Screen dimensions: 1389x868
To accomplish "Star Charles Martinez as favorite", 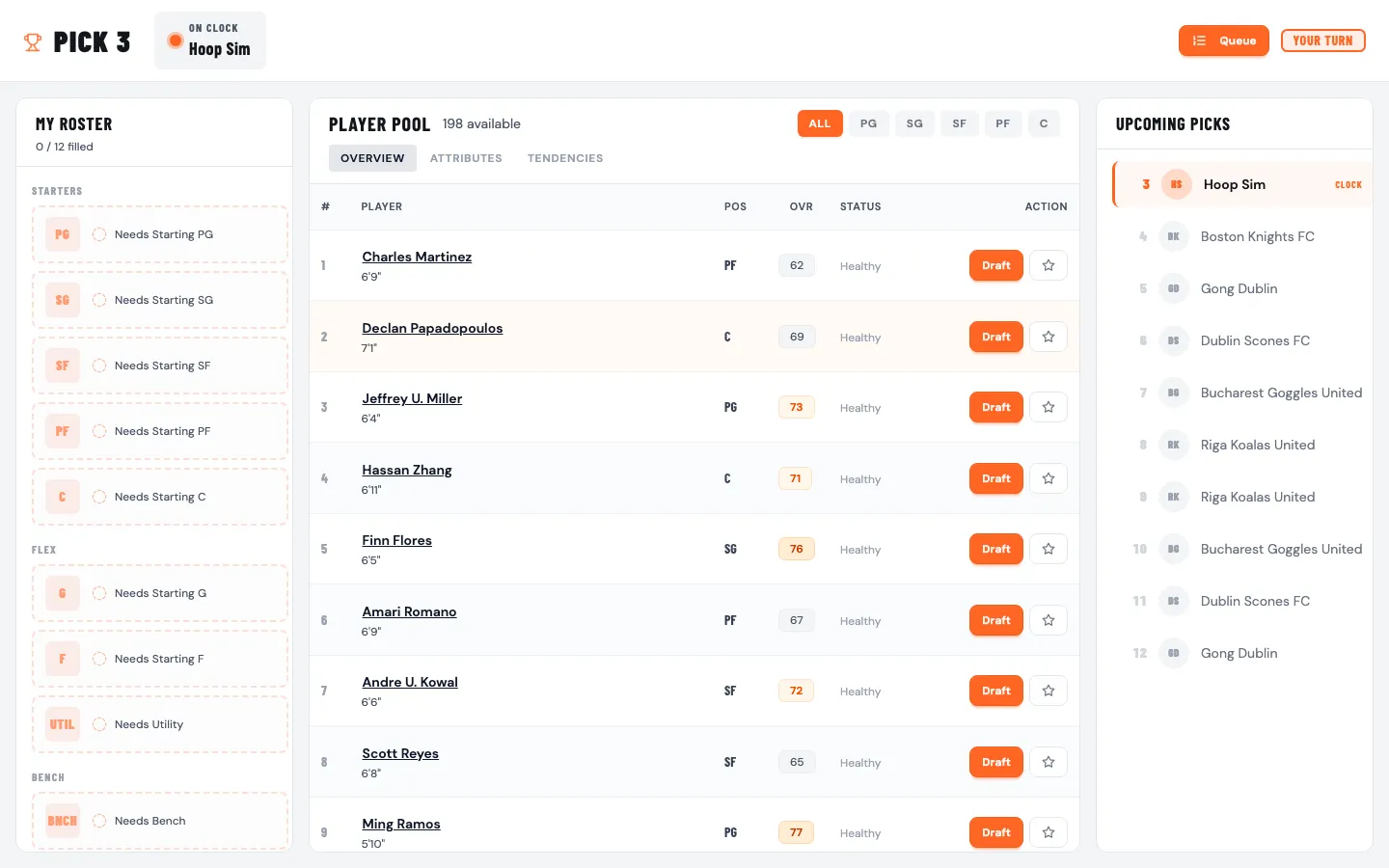I will tap(1048, 265).
